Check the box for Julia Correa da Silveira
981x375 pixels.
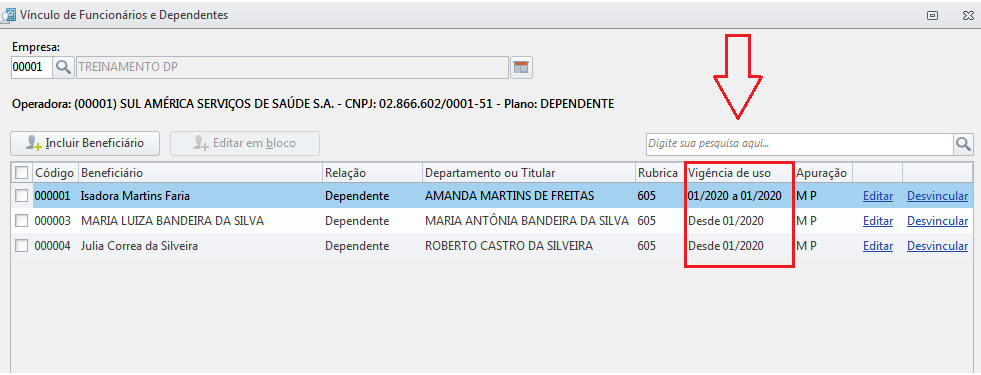point(22,246)
